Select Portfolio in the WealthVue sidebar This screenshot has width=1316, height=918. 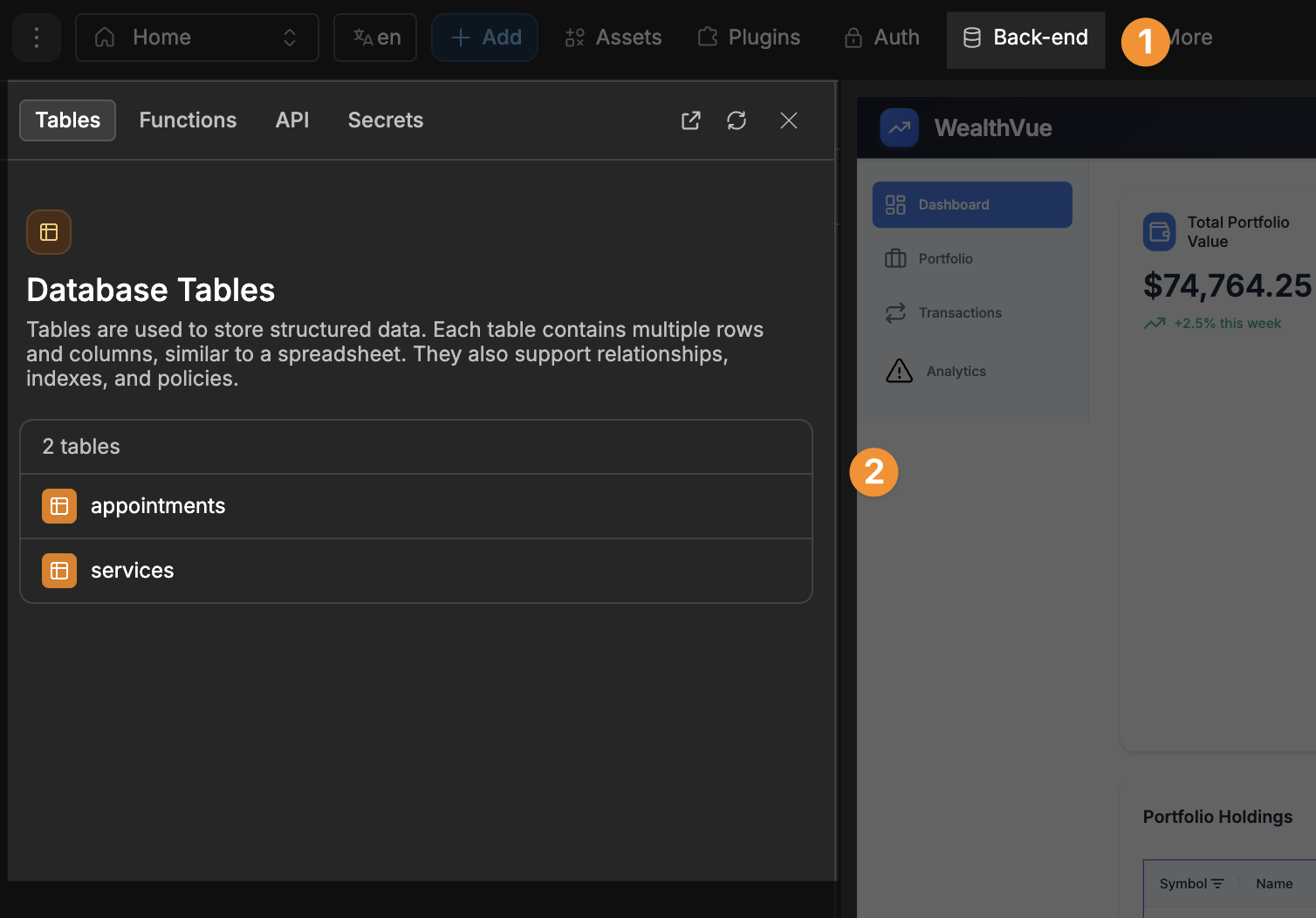click(x=945, y=258)
